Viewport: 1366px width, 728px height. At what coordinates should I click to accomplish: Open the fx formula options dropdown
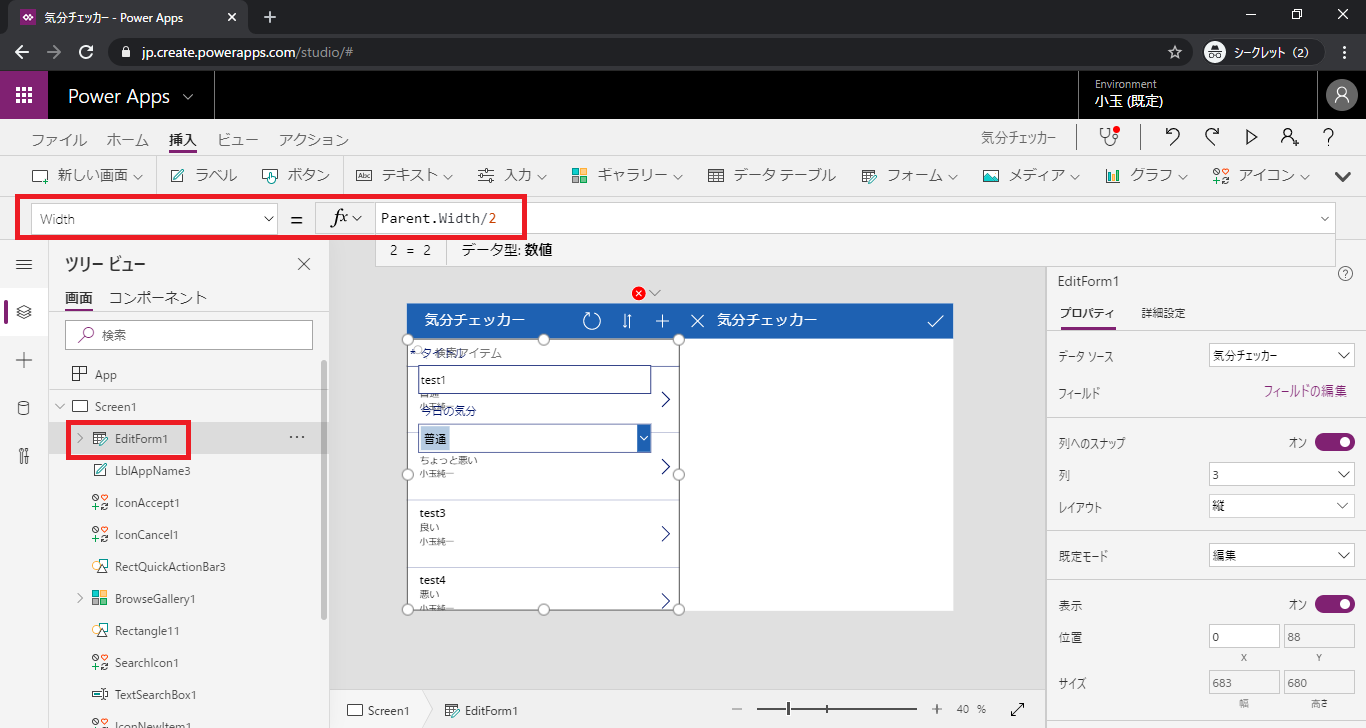click(x=345, y=219)
